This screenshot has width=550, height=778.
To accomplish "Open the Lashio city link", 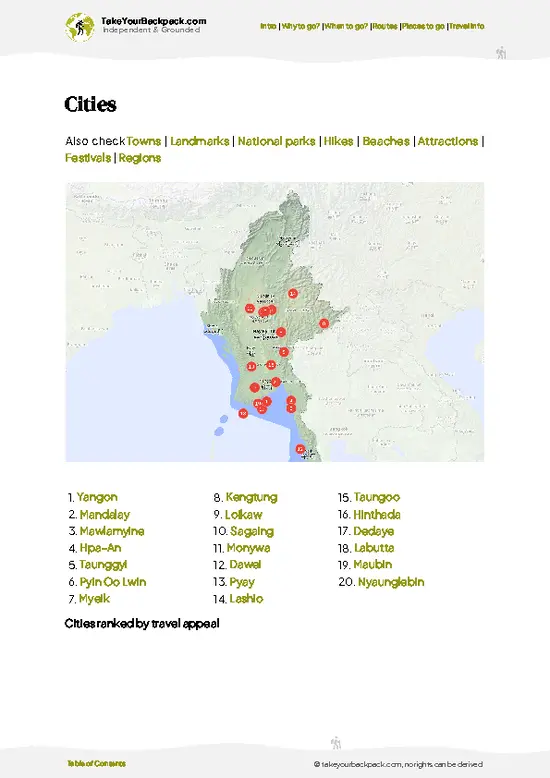I will 246,598.
